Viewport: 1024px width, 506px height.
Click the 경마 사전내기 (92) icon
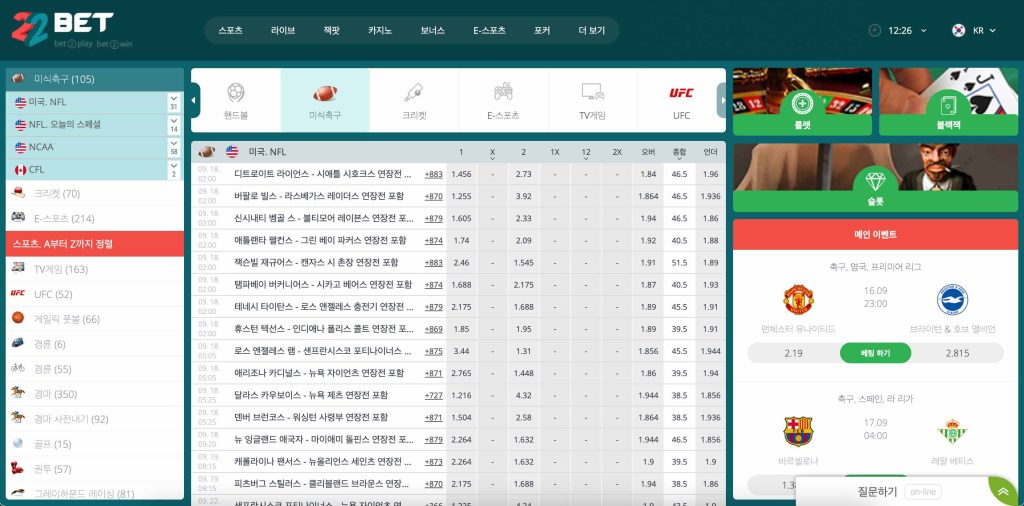pos(18,417)
